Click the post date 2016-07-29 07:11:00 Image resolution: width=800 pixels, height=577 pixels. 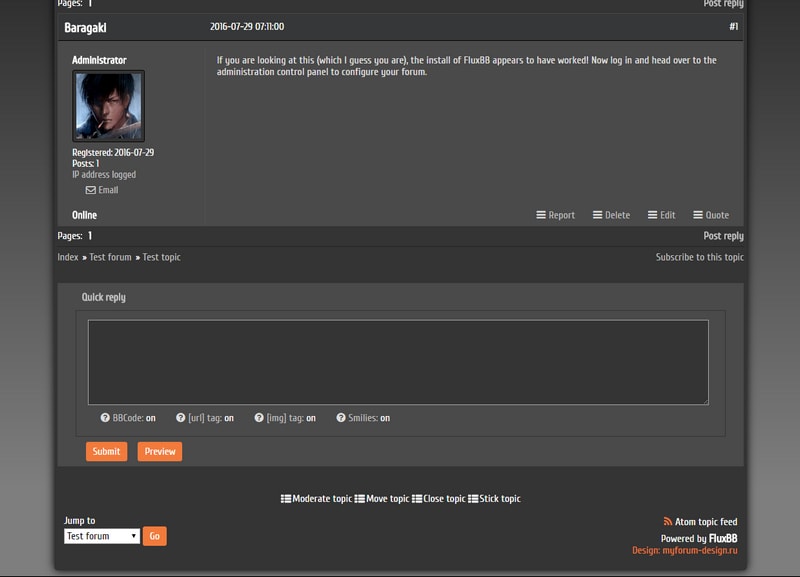tap(247, 27)
